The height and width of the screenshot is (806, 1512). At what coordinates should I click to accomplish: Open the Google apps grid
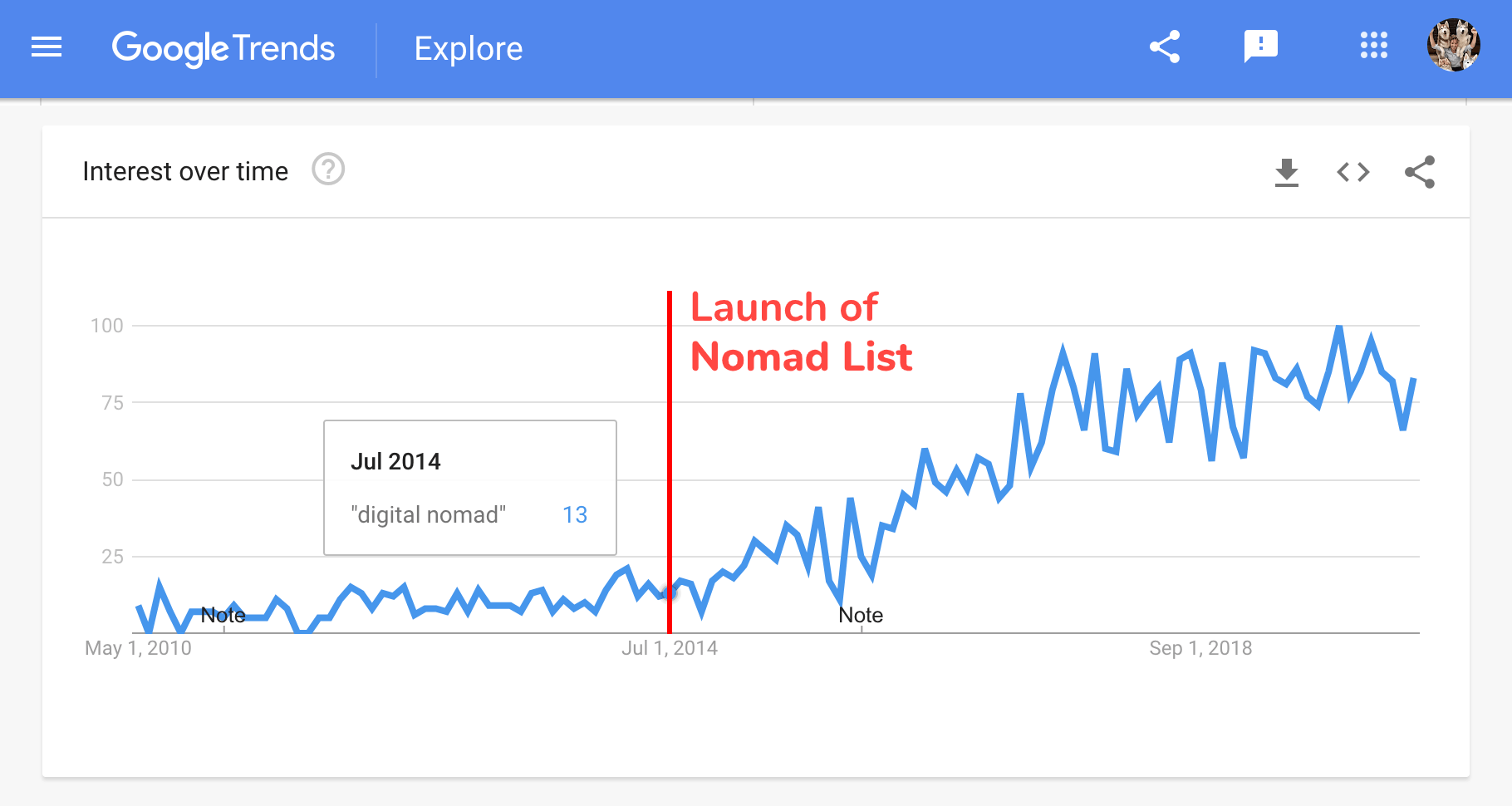pyautogui.click(x=1373, y=46)
